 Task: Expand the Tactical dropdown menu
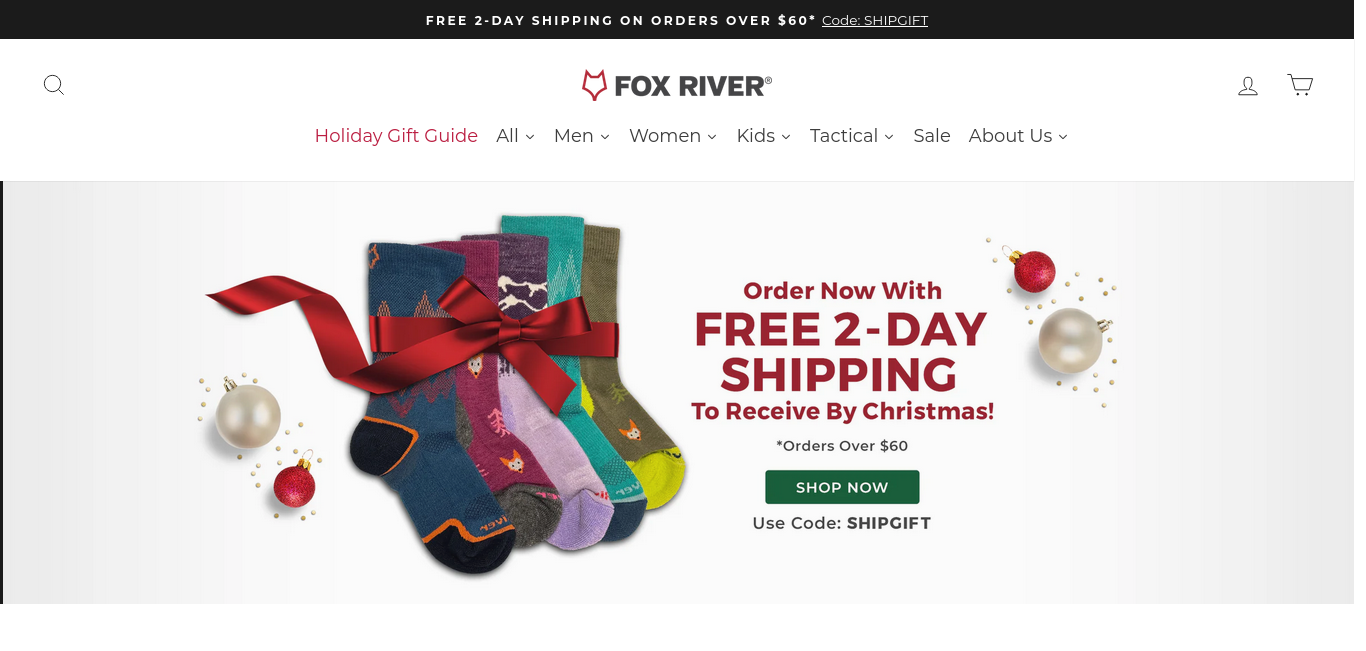pos(852,136)
